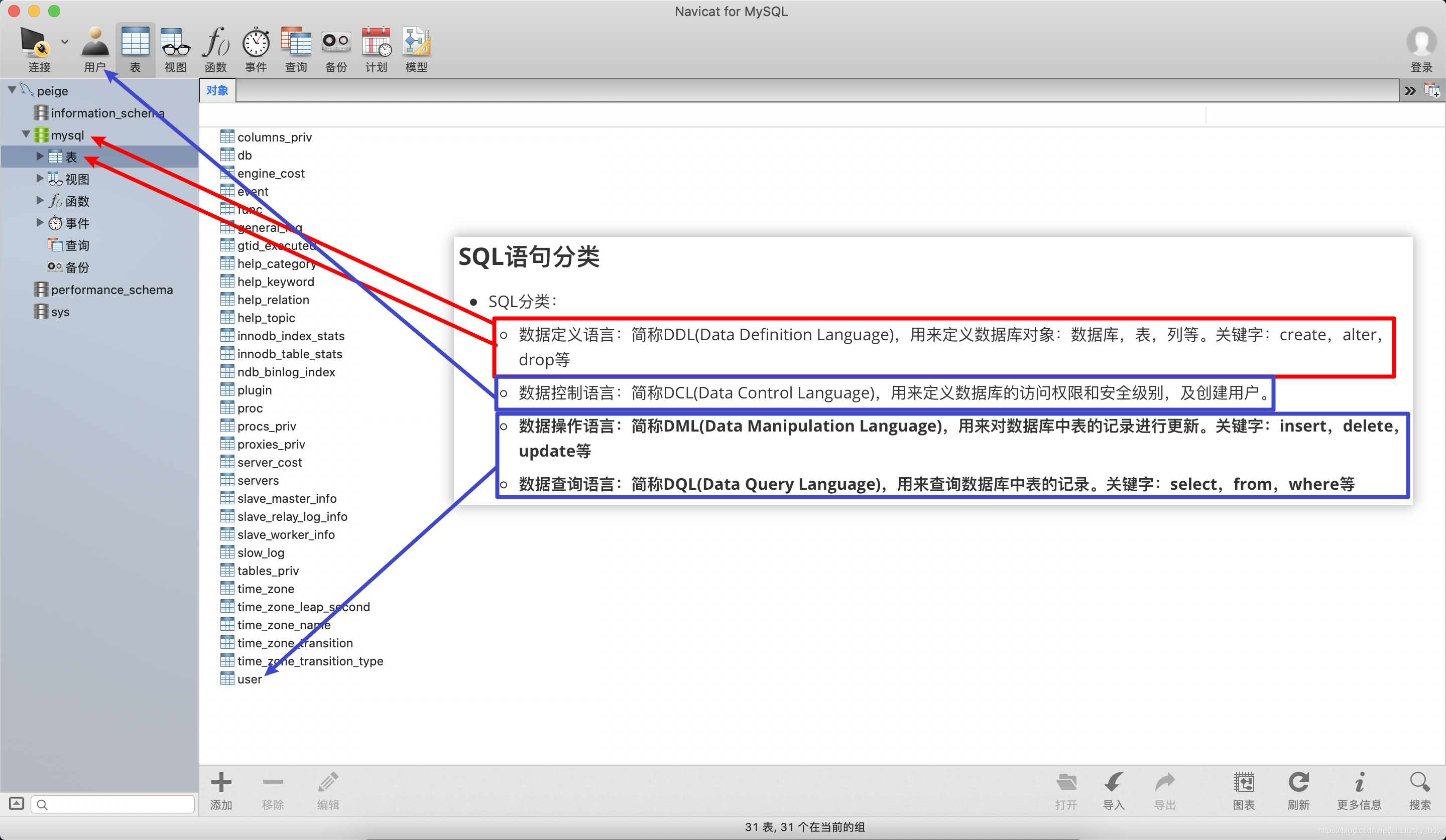This screenshot has height=840, width=1446.
Task: Click the 导入 (Import) icon in the bottom bar
Action: click(1113, 783)
